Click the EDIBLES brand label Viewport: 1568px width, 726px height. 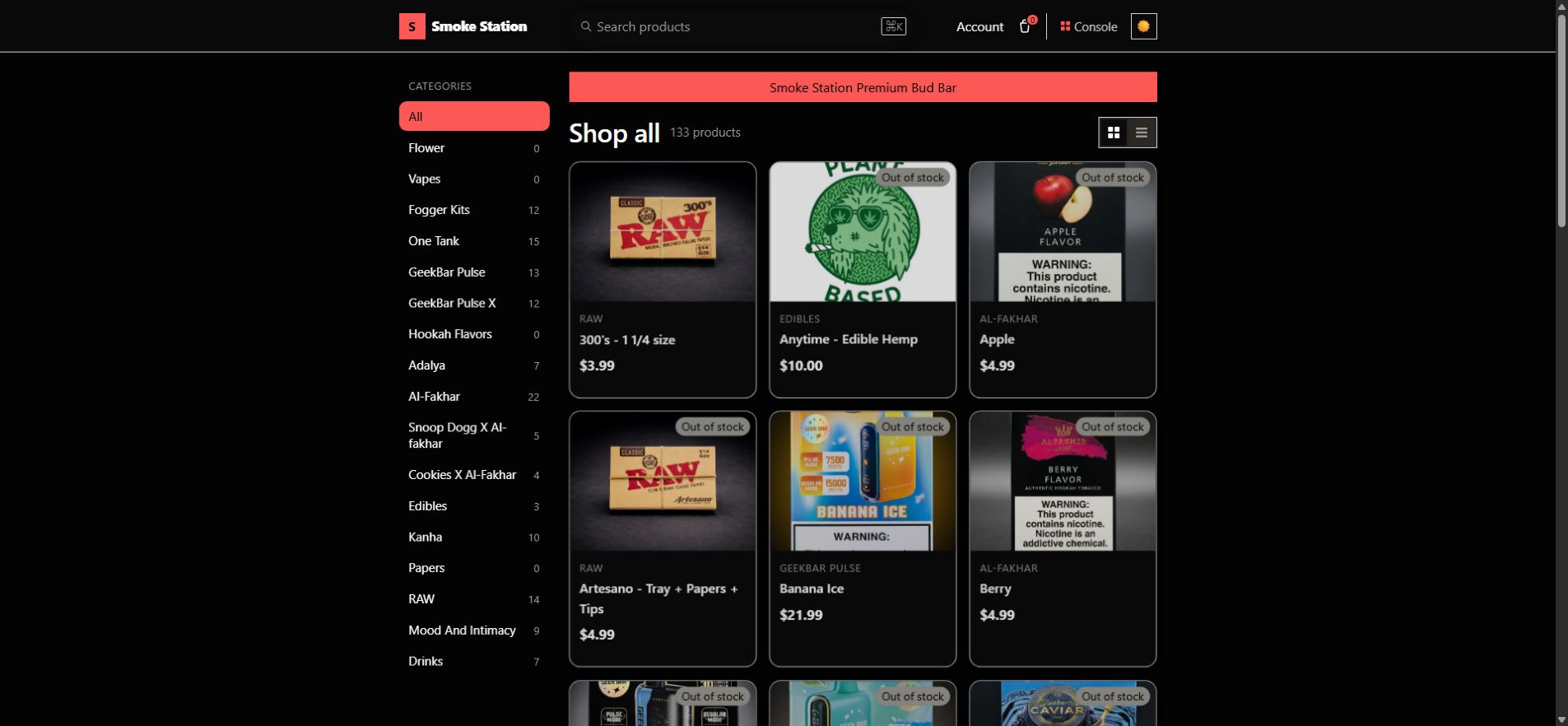(799, 319)
